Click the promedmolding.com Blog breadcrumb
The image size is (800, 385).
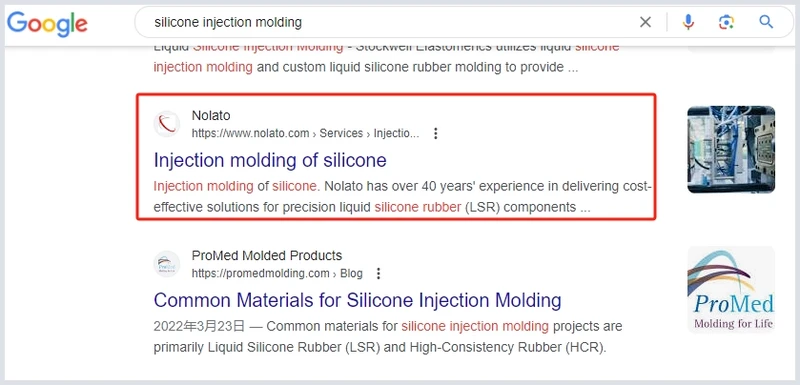point(277,274)
